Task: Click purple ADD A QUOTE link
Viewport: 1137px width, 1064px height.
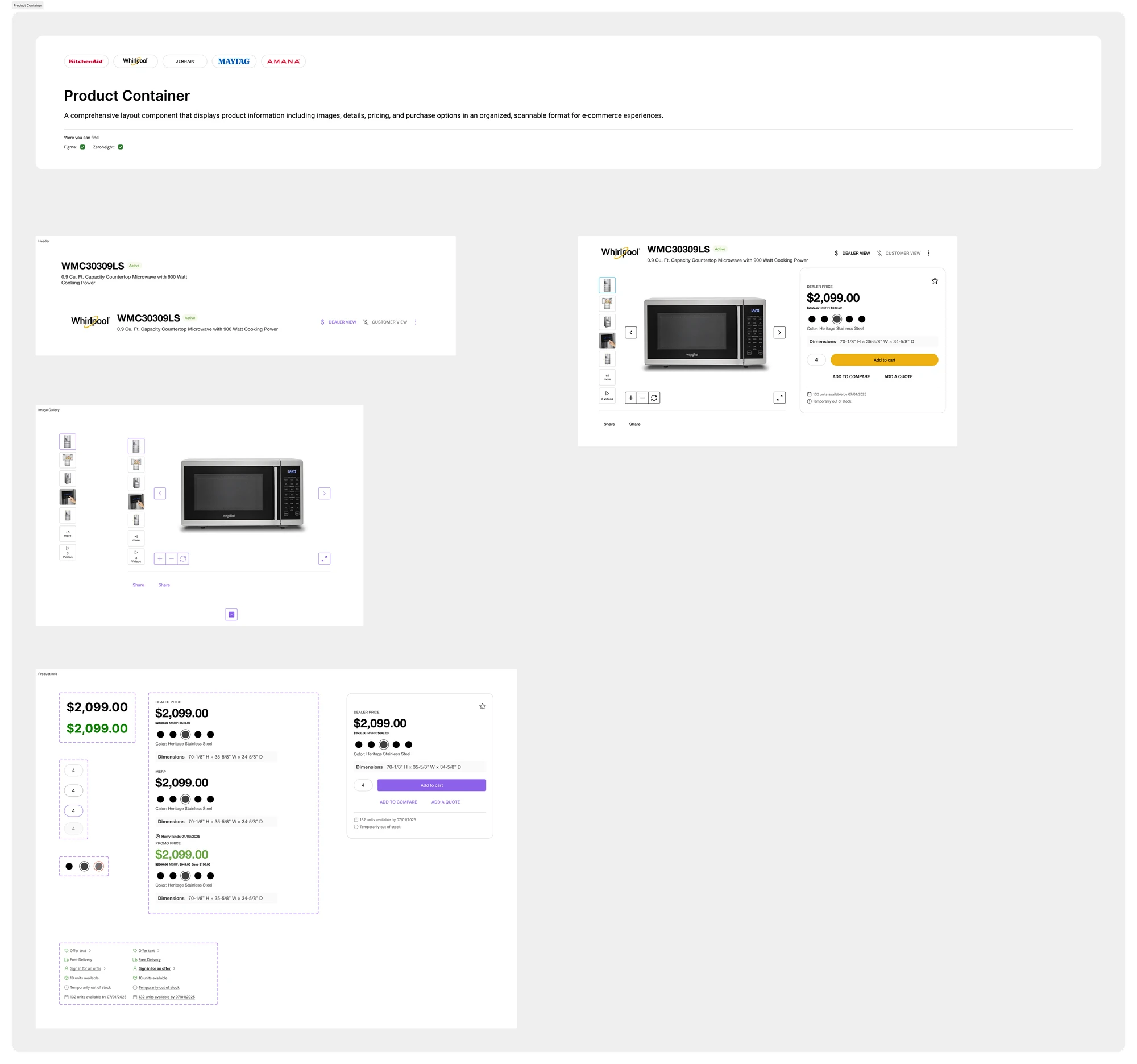Action: pos(446,802)
